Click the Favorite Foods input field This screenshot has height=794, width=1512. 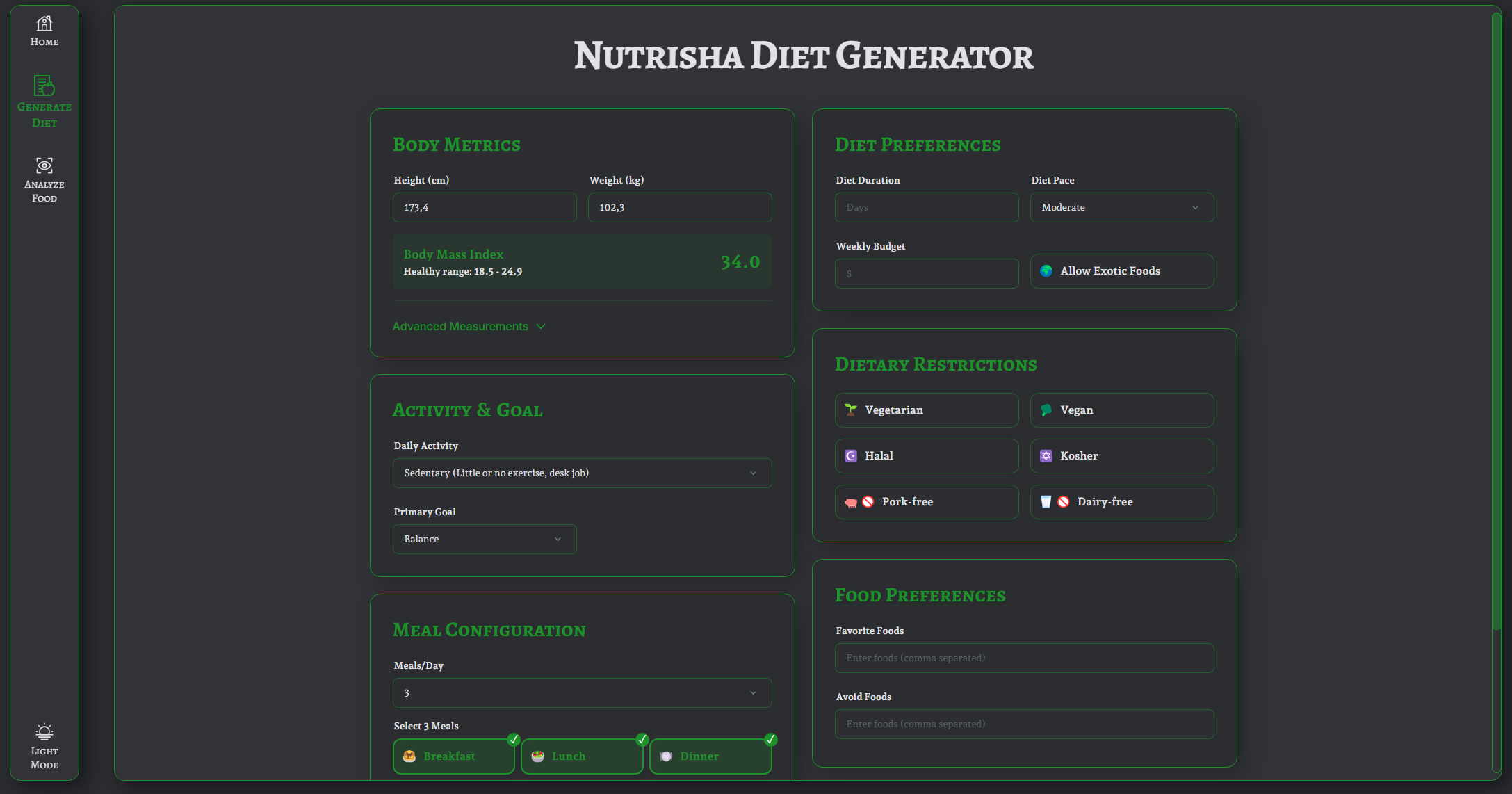pos(1024,658)
